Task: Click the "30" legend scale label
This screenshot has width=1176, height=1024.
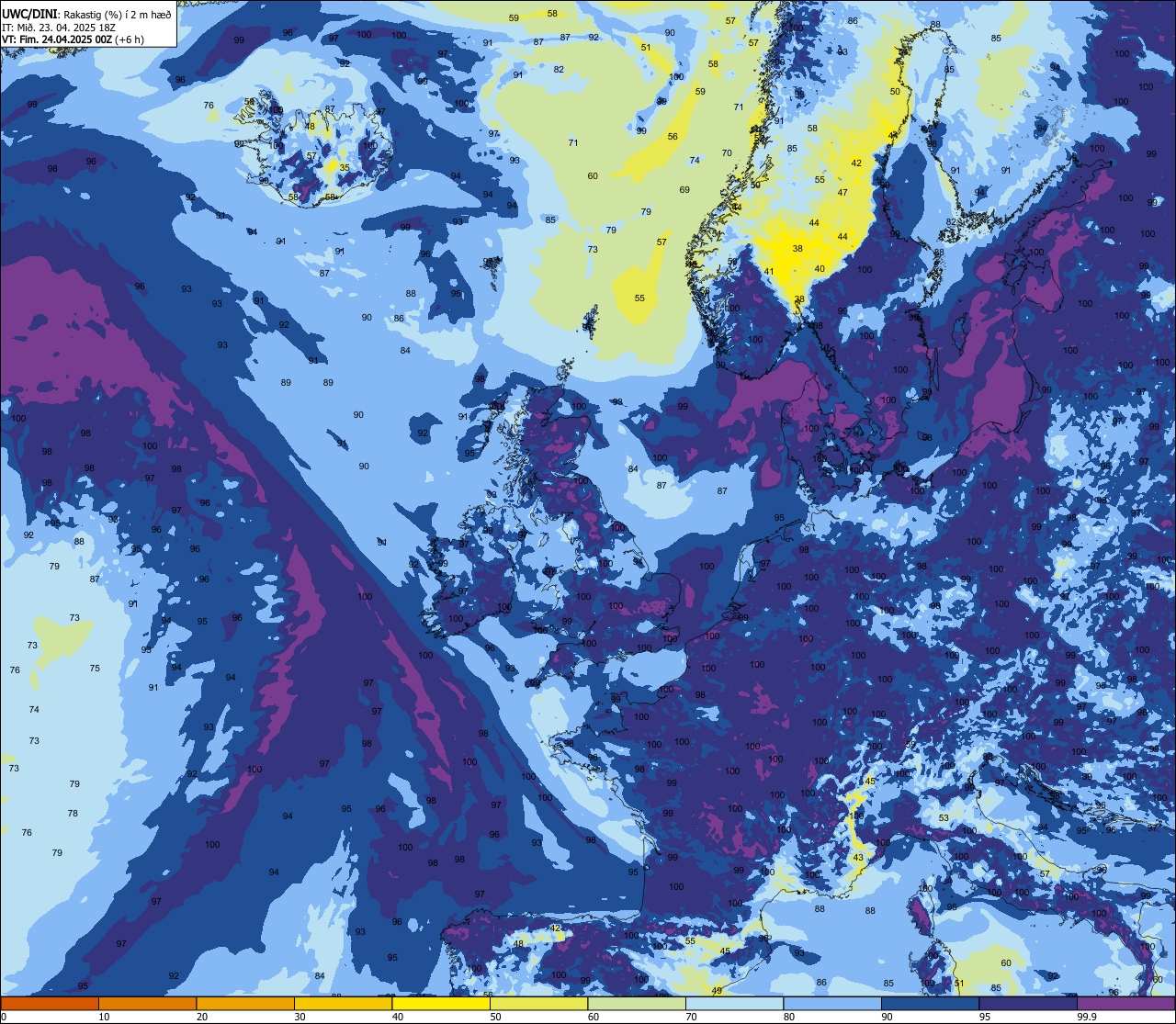Action: pyautogui.click(x=300, y=1017)
